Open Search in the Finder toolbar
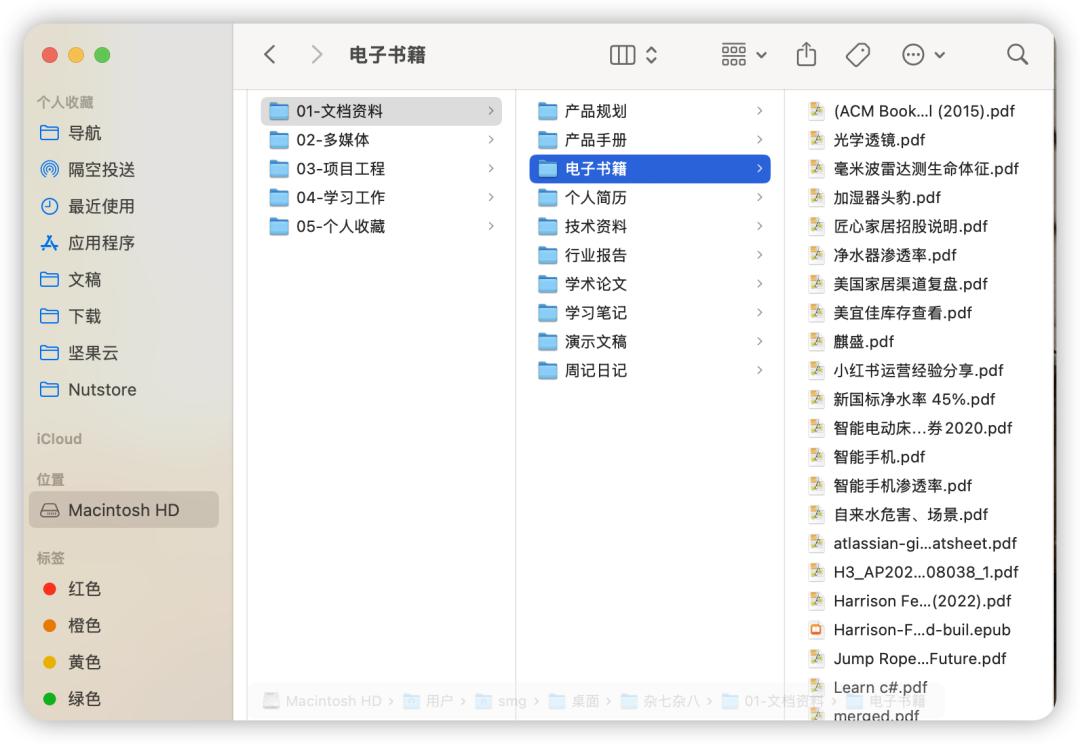This screenshot has height=744, width=1080. coord(1017,55)
